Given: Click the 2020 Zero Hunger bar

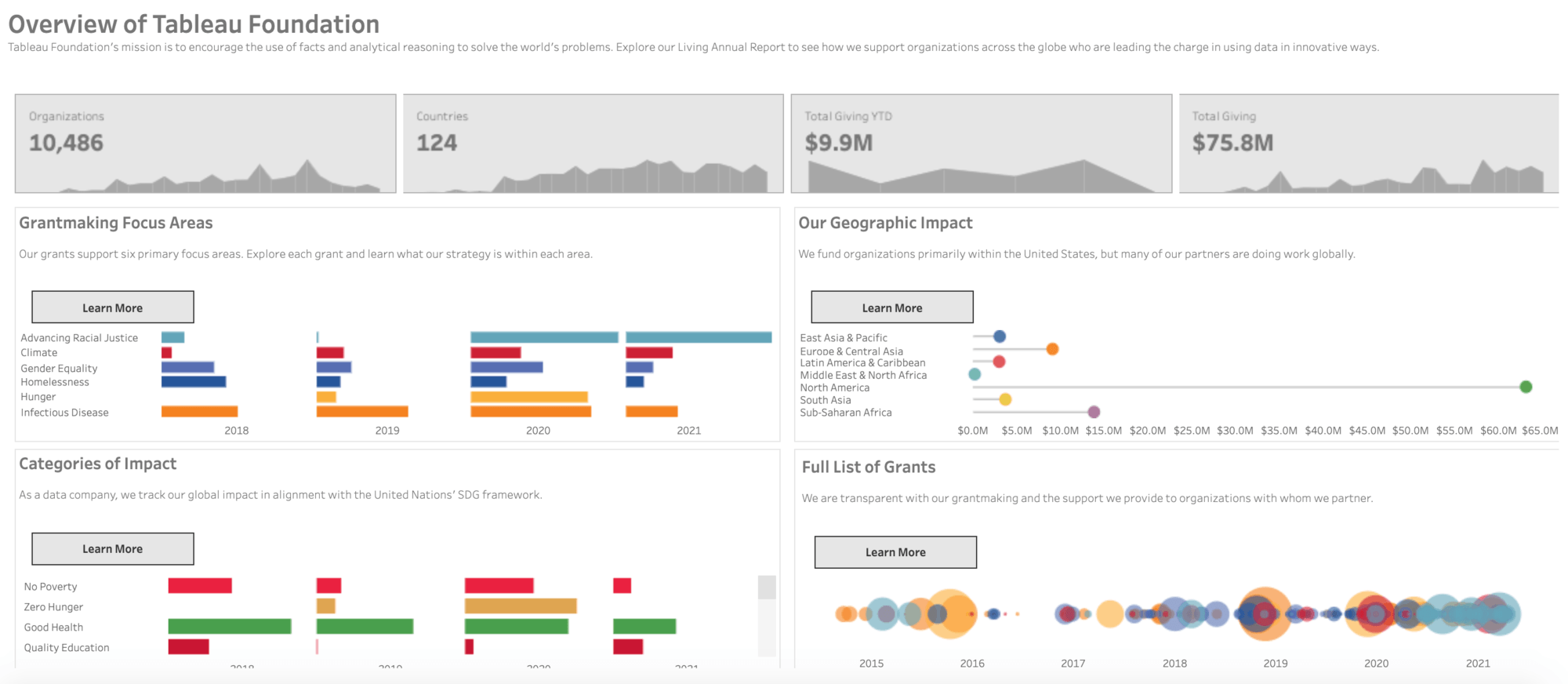Looking at the screenshot, I should click(x=521, y=606).
